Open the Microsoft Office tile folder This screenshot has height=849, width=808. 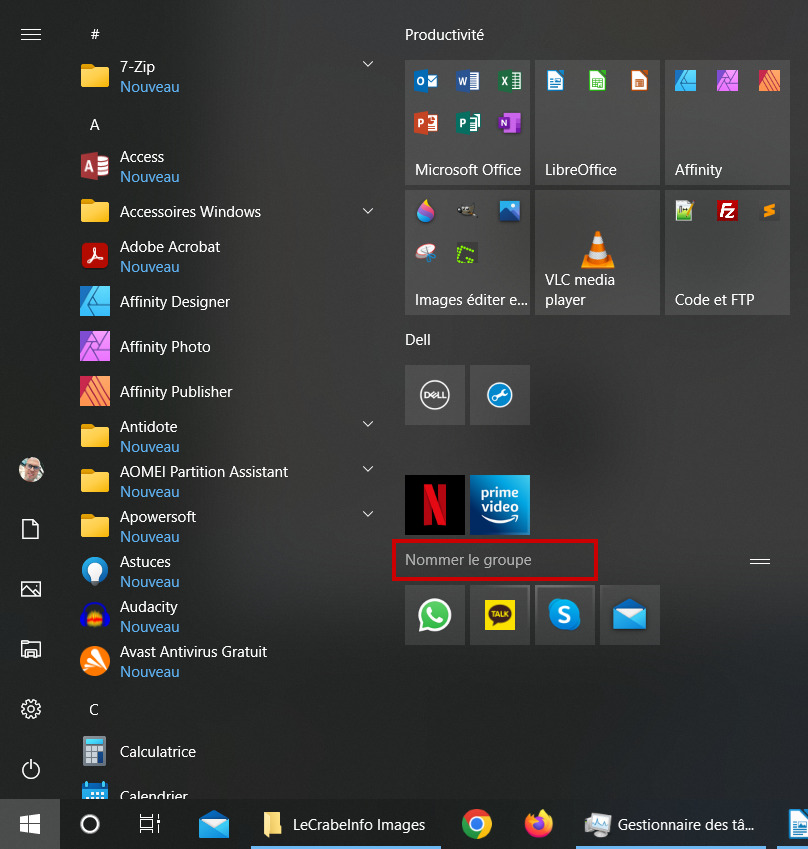coord(467,122)
